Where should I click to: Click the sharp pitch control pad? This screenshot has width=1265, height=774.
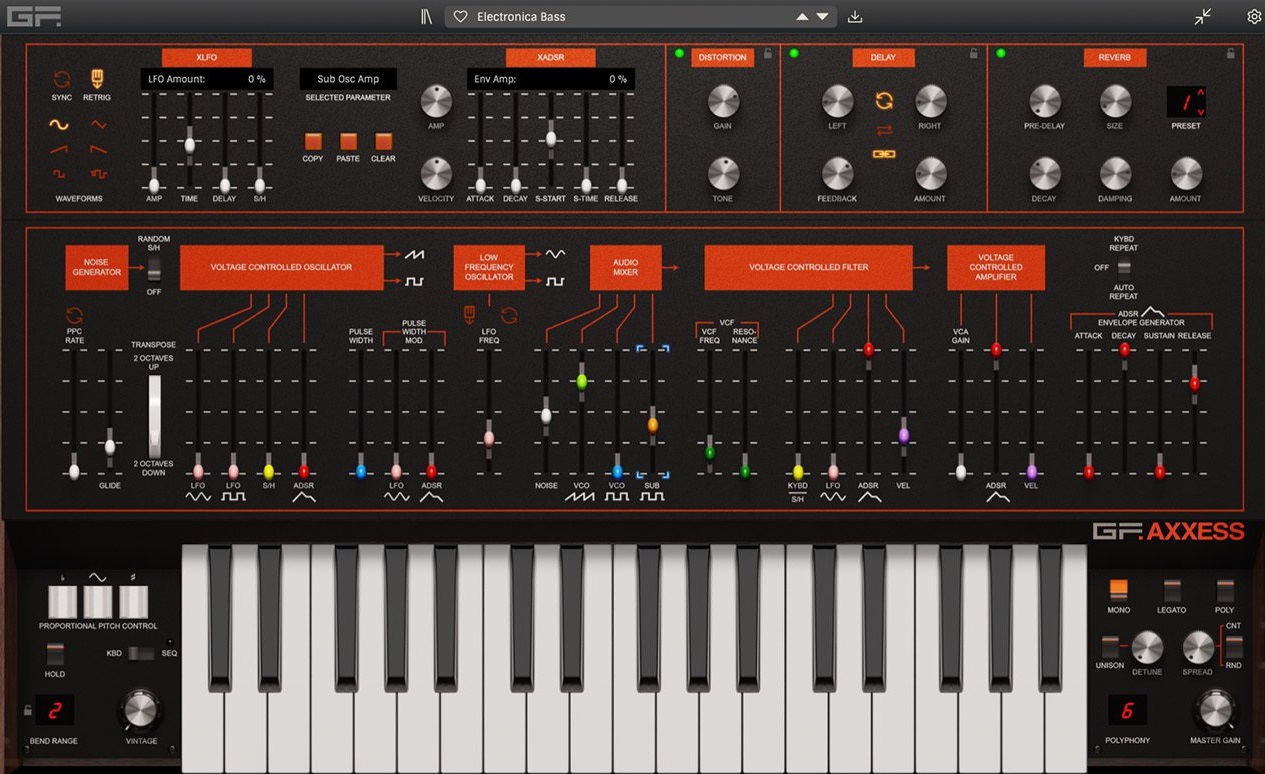pos(133,602)
